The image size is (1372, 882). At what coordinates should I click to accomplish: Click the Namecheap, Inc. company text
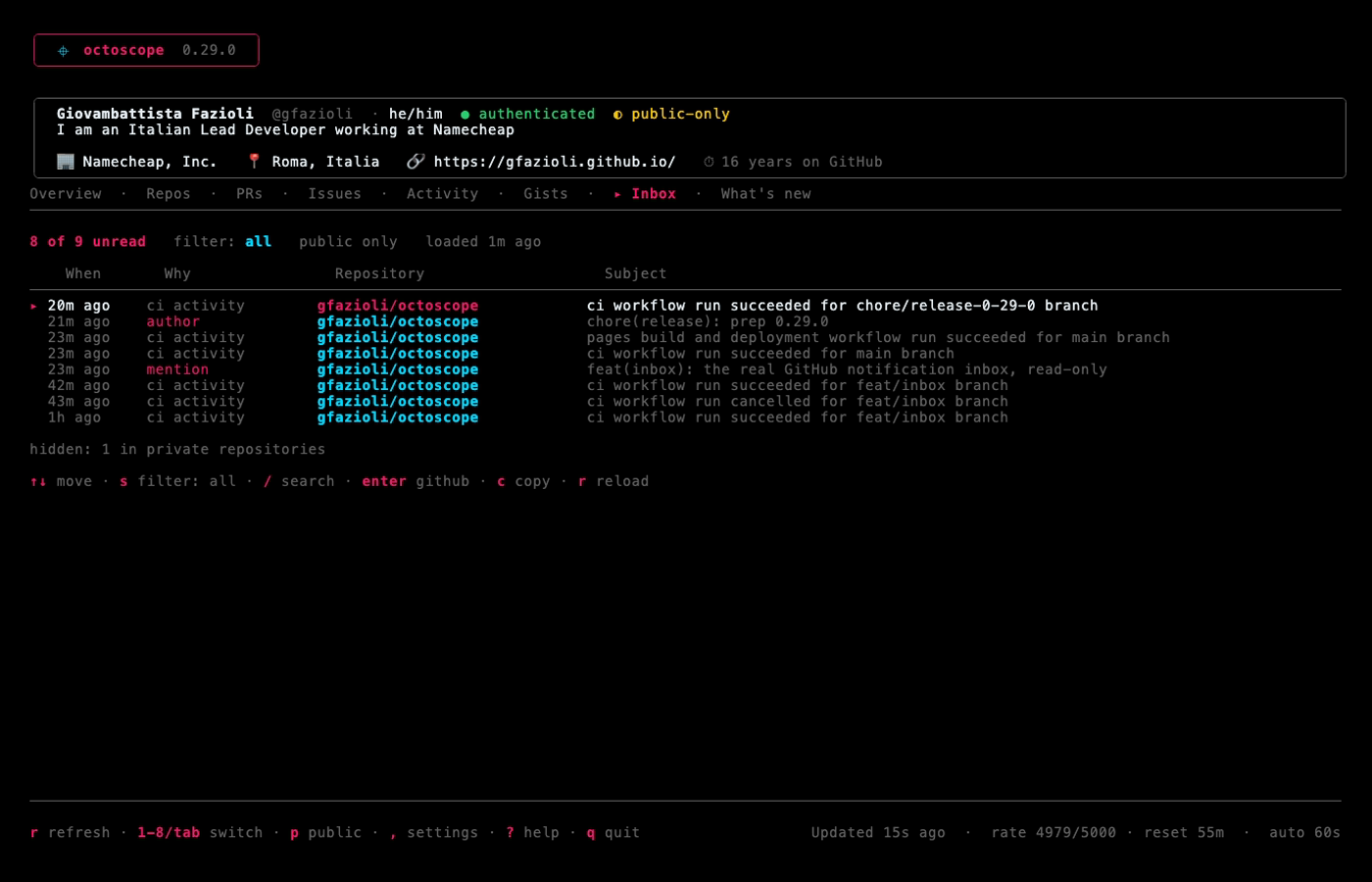click(150, 162)
